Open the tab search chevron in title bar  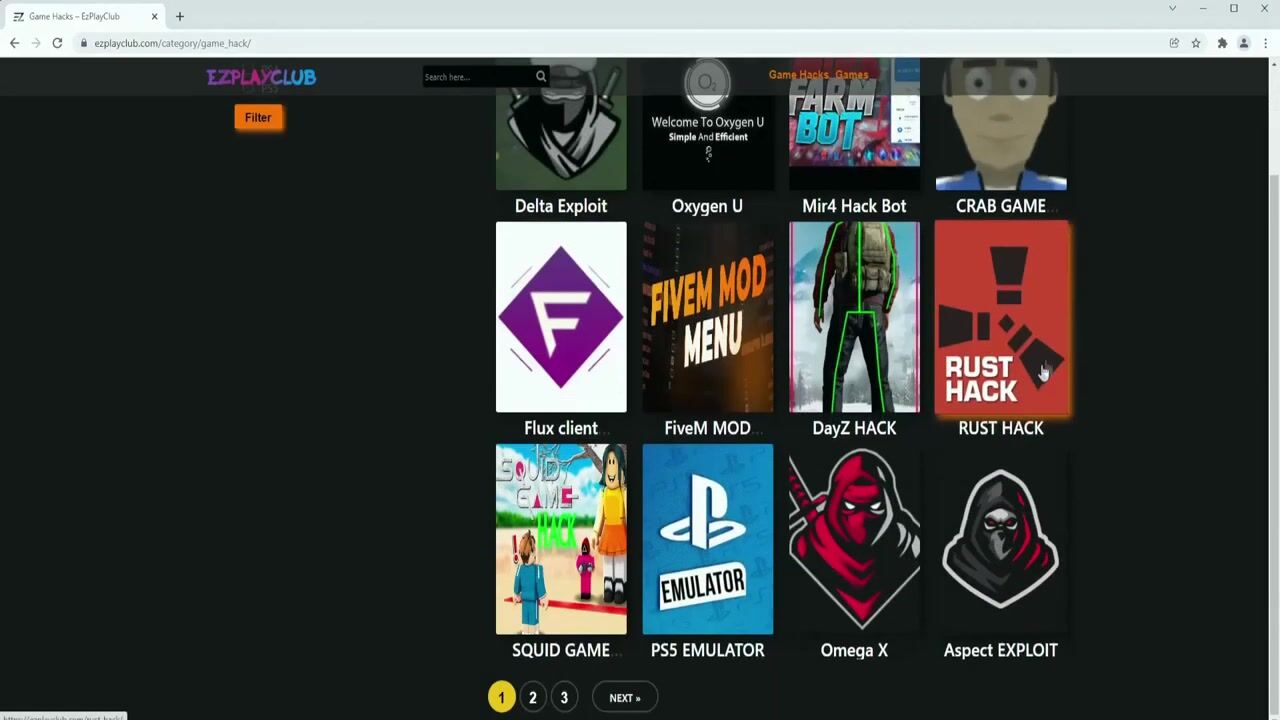(1172, 8)
